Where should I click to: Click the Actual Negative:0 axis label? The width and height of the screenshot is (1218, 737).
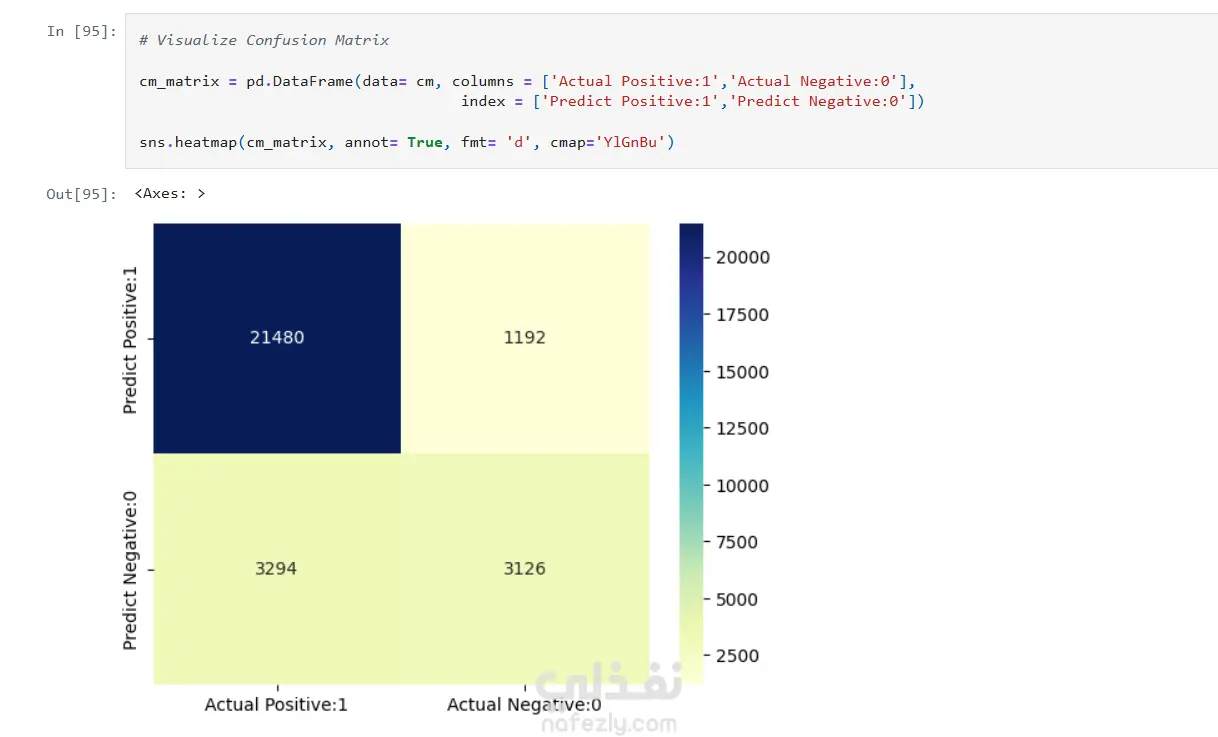pyautogui.click(x=525, y=705)
